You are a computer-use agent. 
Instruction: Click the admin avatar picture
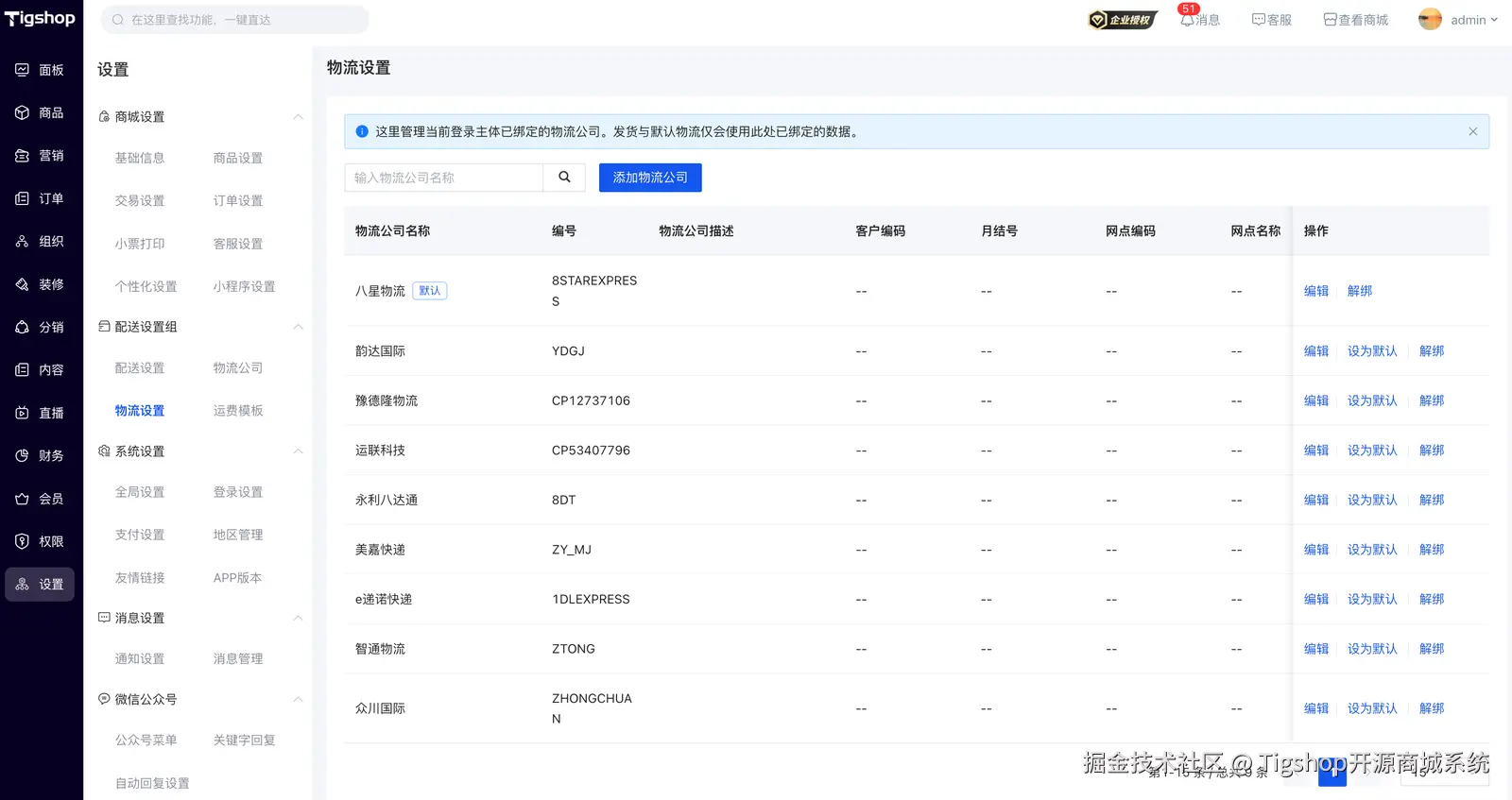1430,19
